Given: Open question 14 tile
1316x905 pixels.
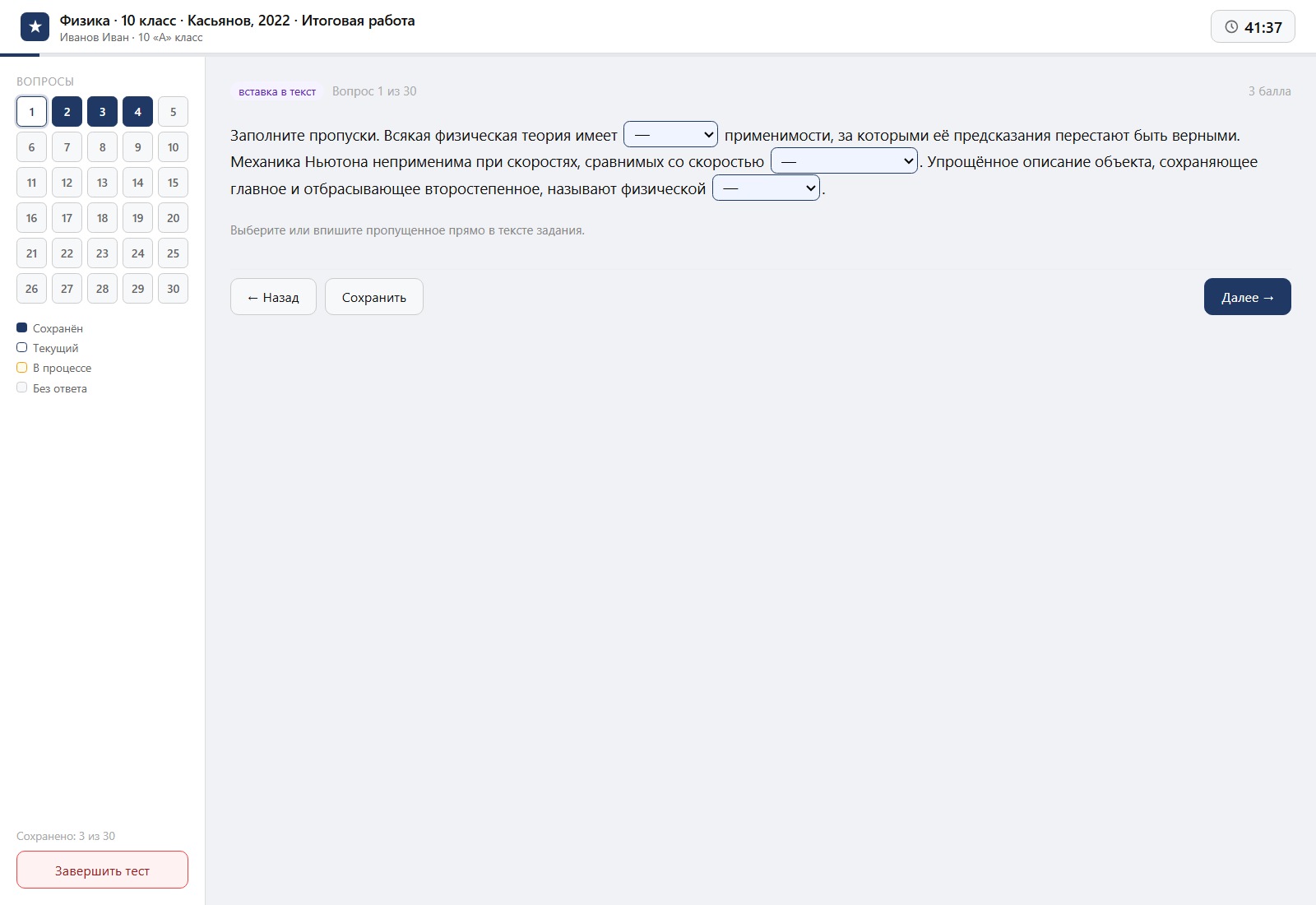Looking at the screenshot, I should point(137,183).
